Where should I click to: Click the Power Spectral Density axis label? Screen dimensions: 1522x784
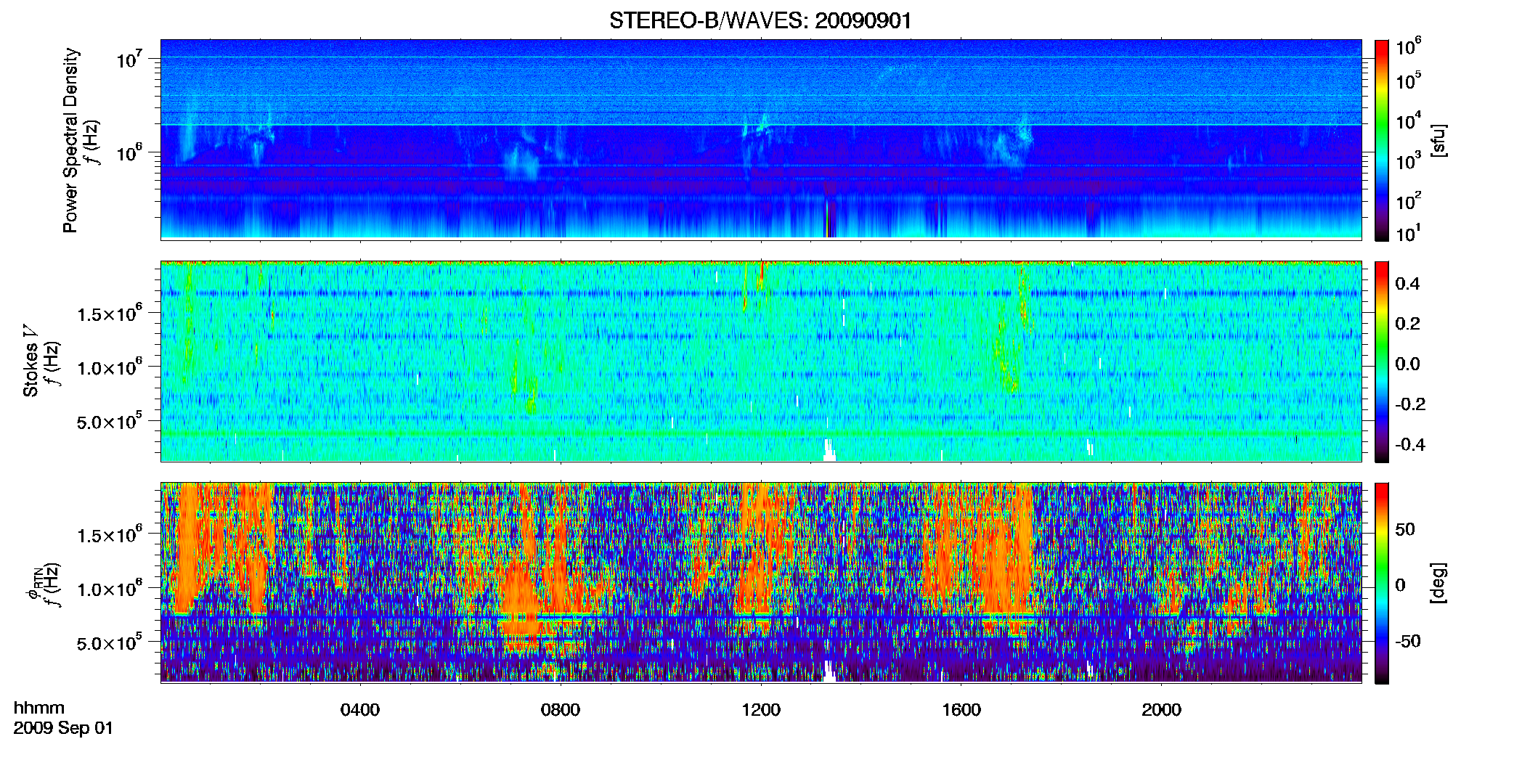click(70, 140)
